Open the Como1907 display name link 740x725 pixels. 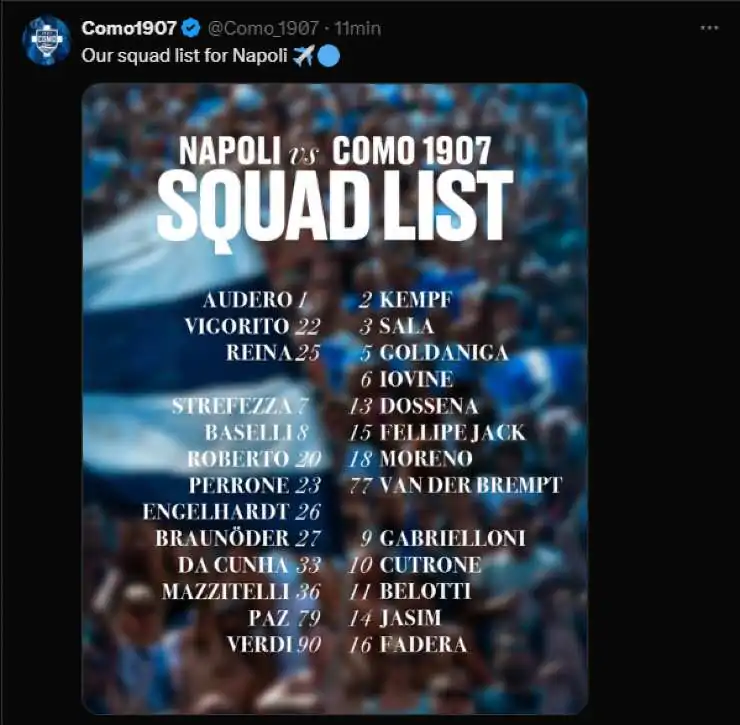129,29
